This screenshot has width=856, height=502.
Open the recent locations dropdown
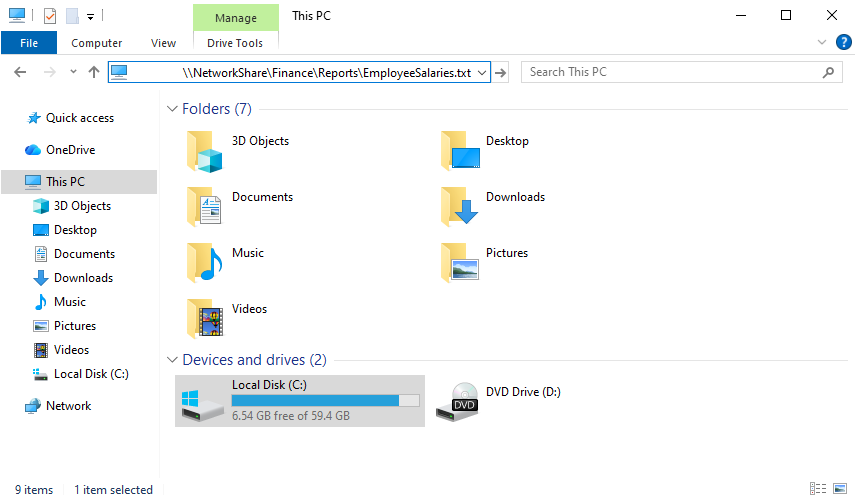click(x=73, y=72)
